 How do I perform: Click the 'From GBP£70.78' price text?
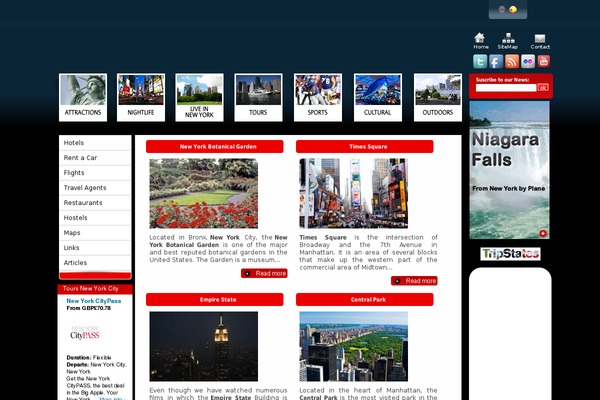(x=89, y=308)
